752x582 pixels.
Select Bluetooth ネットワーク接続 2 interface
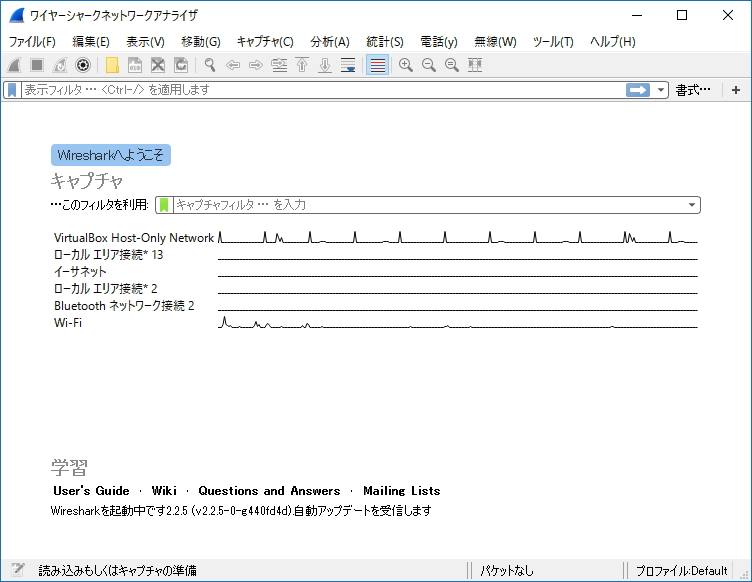pos(376,305)
